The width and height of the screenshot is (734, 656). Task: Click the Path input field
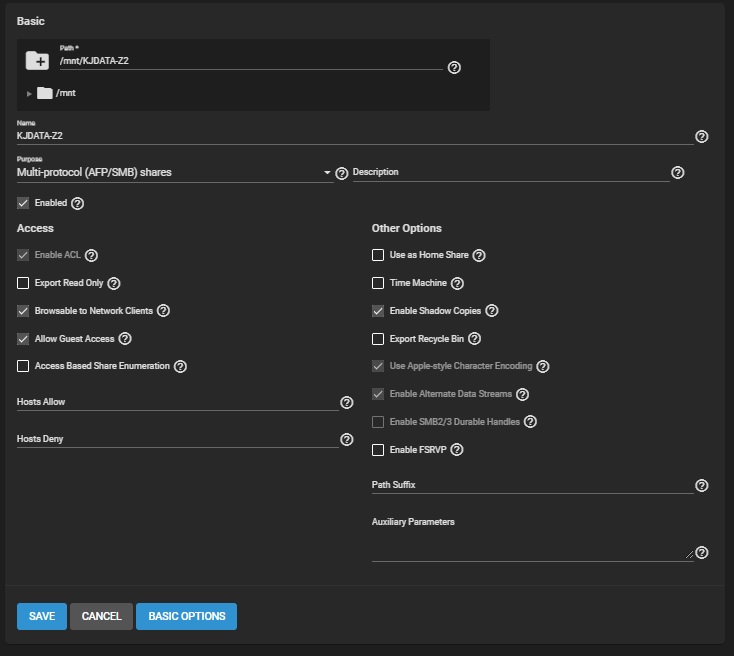tap(251, 61)
